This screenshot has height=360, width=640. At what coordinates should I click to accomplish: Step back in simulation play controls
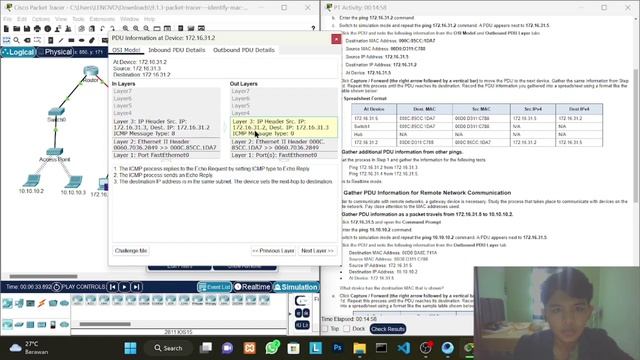[113, 287]
